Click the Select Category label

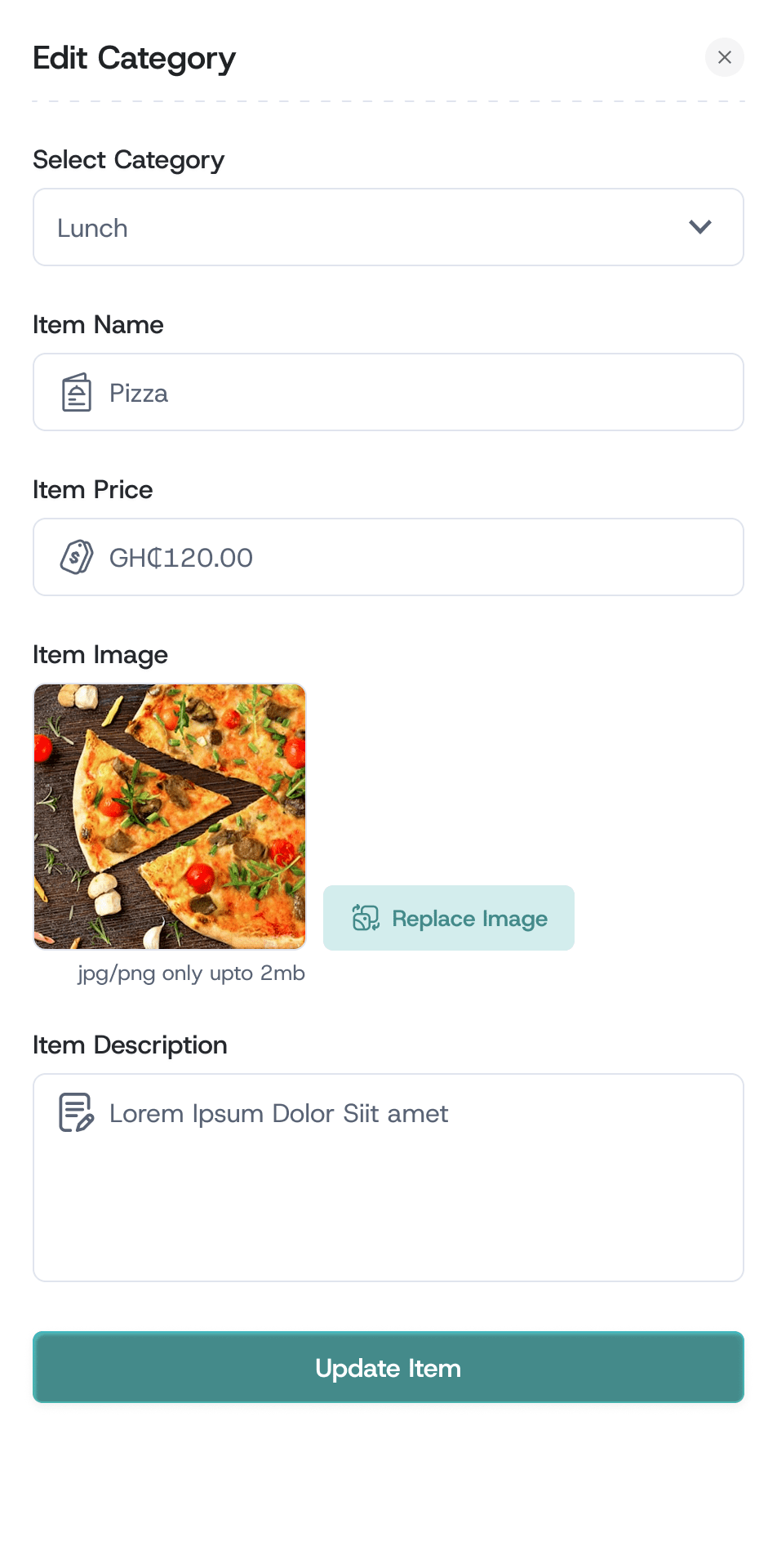(x=129, y=160)
